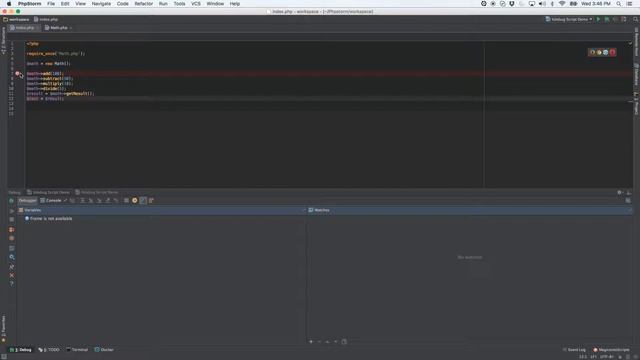Toggle the highlighted show values inline button
640x360 pixels.
click(x=143, y=200)
